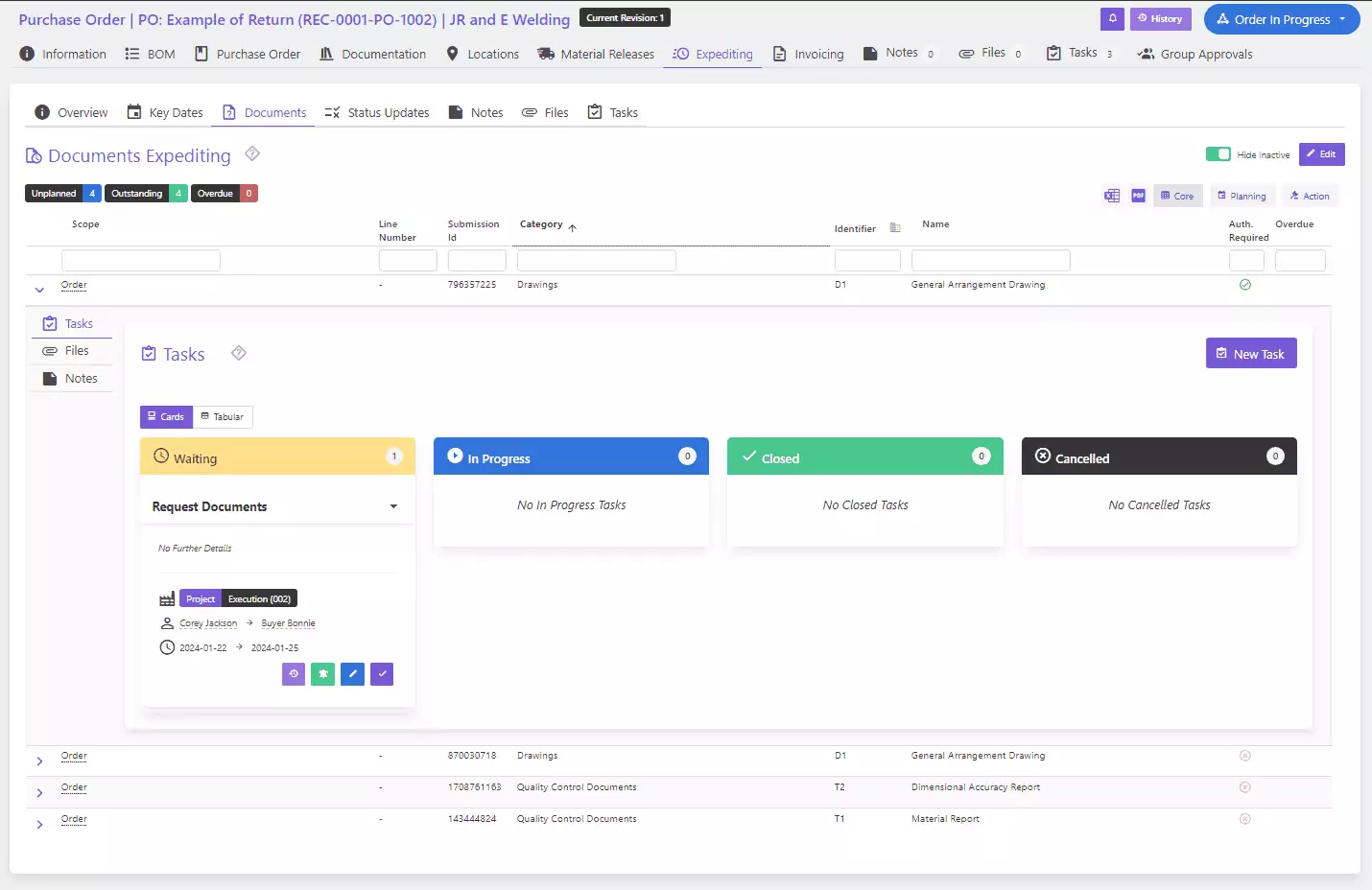Select Files in the row detail sidebar
This screenshot has height=890, width=1372.
(72, 351)
